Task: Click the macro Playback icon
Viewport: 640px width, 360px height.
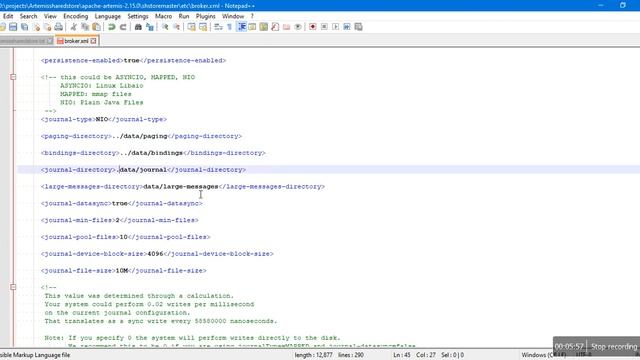Action: point(336,27)
